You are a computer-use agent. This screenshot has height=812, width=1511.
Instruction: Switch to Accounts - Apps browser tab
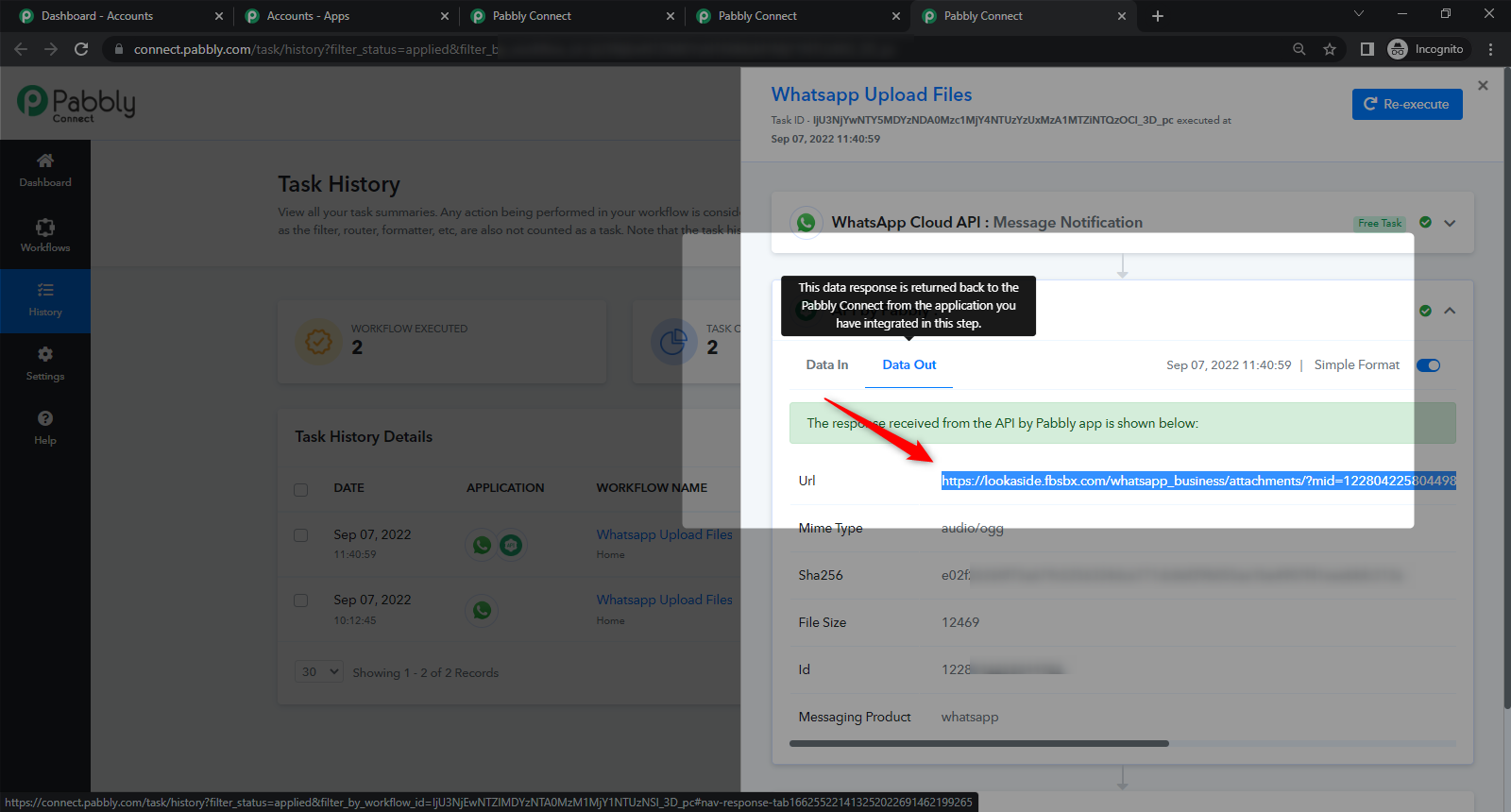(x=308, y=16)
